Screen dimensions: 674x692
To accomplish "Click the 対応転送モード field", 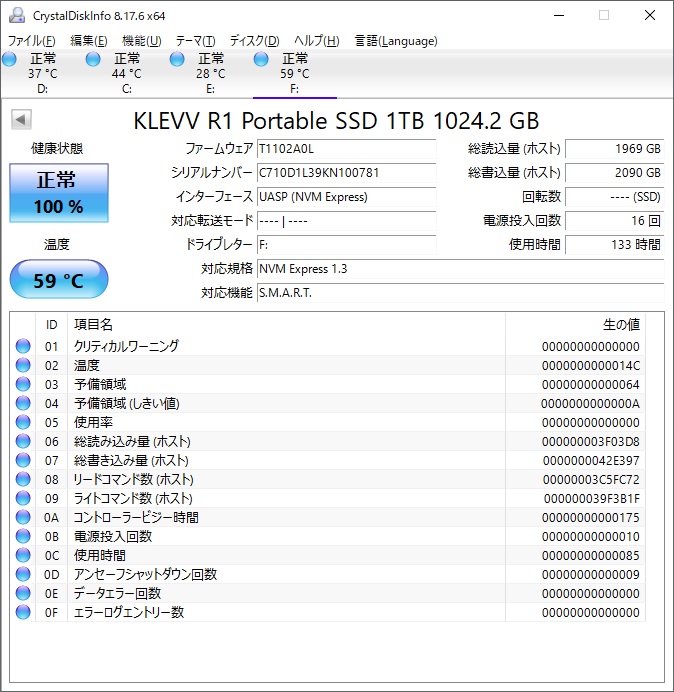I will pyautogui.click(x=346, y=221).
